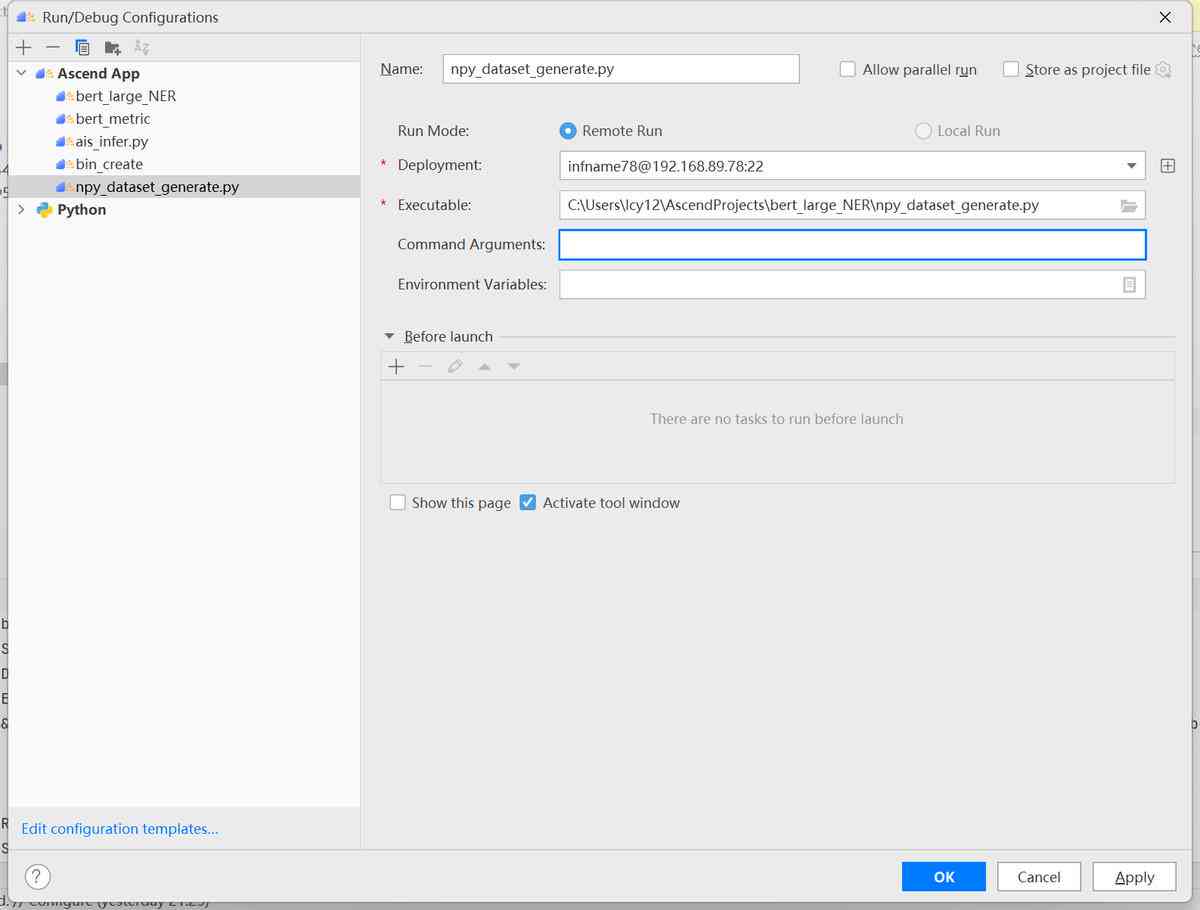Open deployment add button beside combo box
1200x910 pixels.
tap(1167, 166)
